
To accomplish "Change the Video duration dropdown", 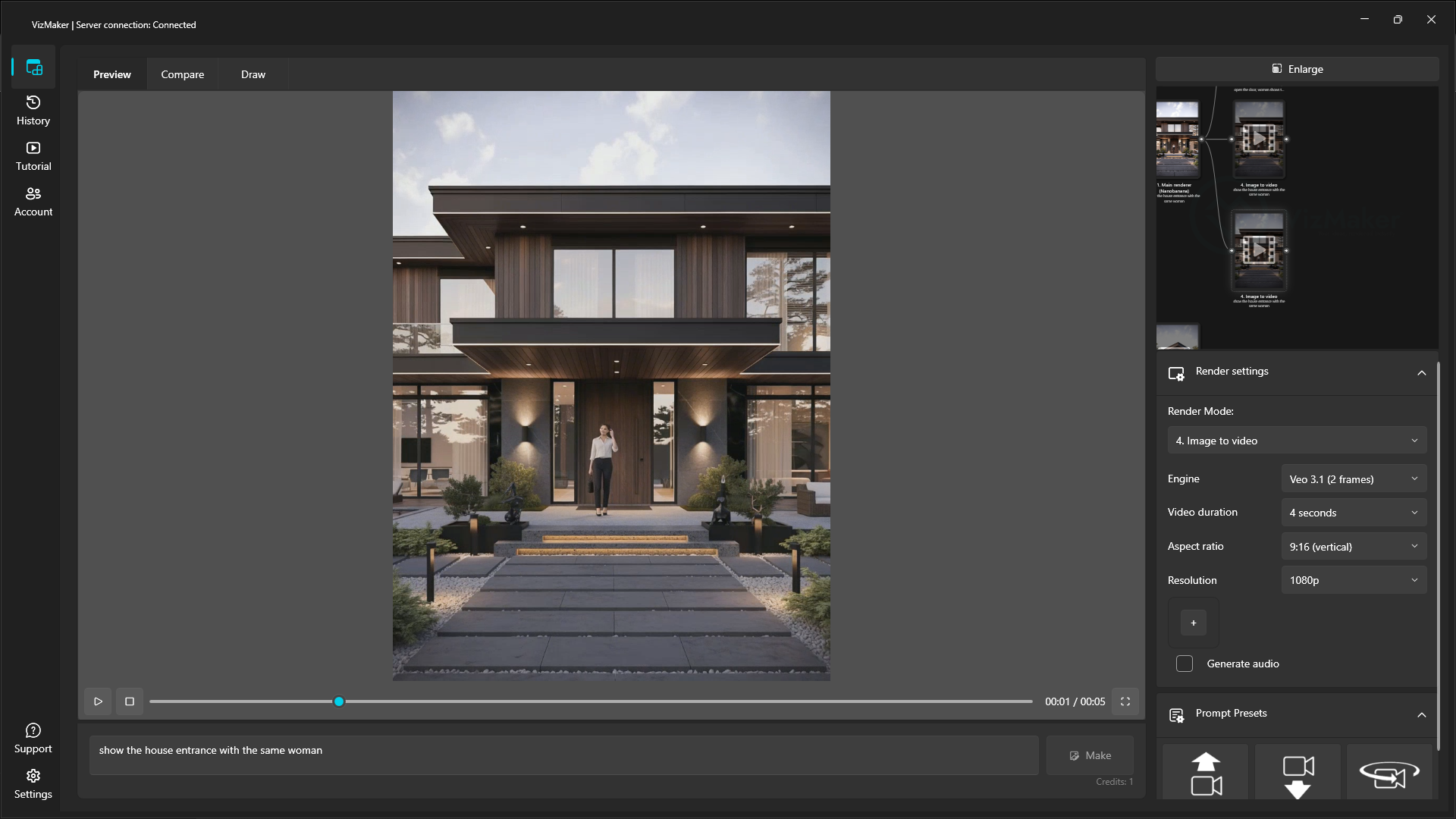I will [1354, 513].
